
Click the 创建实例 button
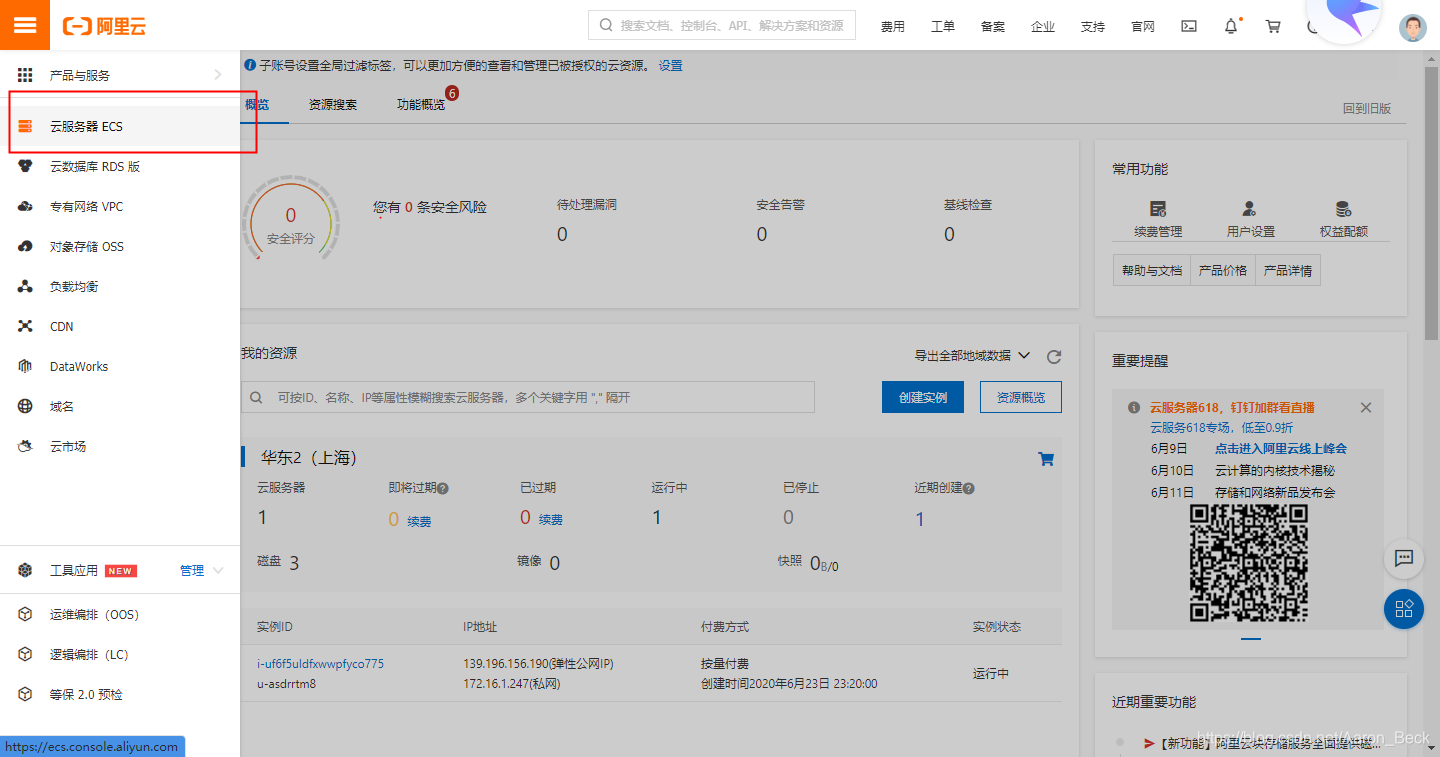tap(923, 397)
